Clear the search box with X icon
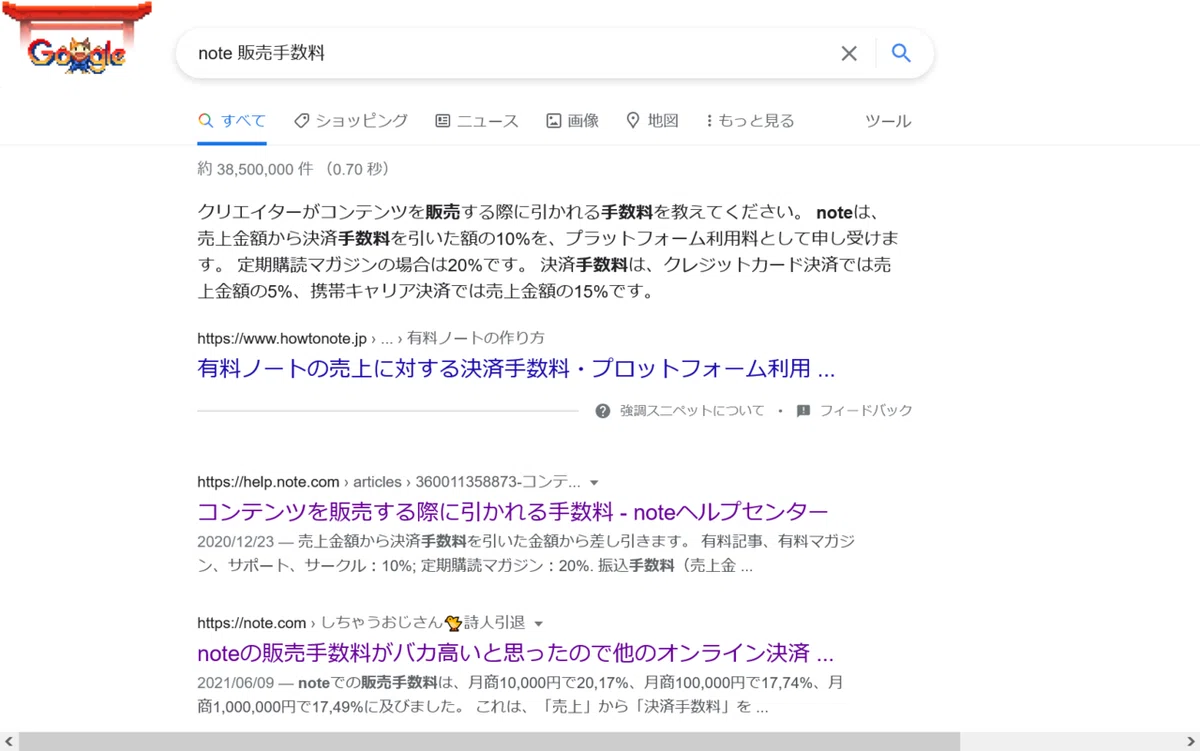1200x751 pixels. pyautogui.click(x=849, y=54)
